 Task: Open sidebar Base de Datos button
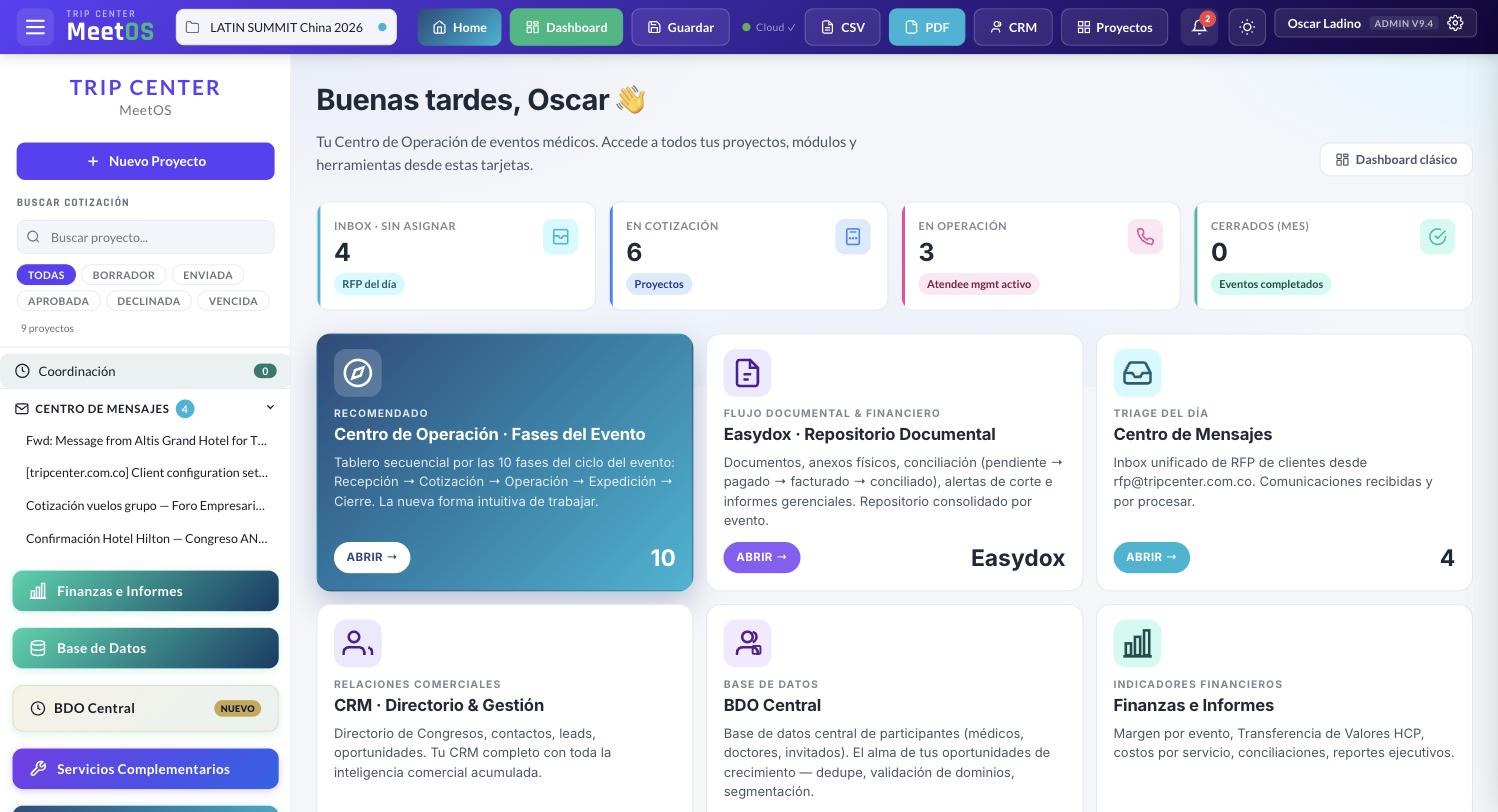point(145,648)
